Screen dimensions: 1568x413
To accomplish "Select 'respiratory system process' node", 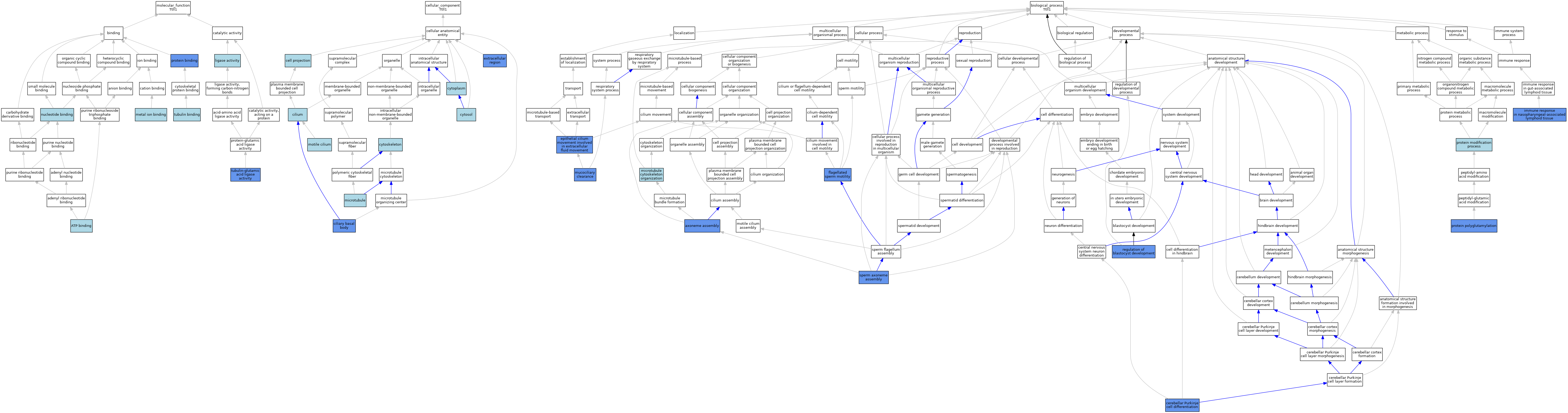I will click(x=605, y=89).
